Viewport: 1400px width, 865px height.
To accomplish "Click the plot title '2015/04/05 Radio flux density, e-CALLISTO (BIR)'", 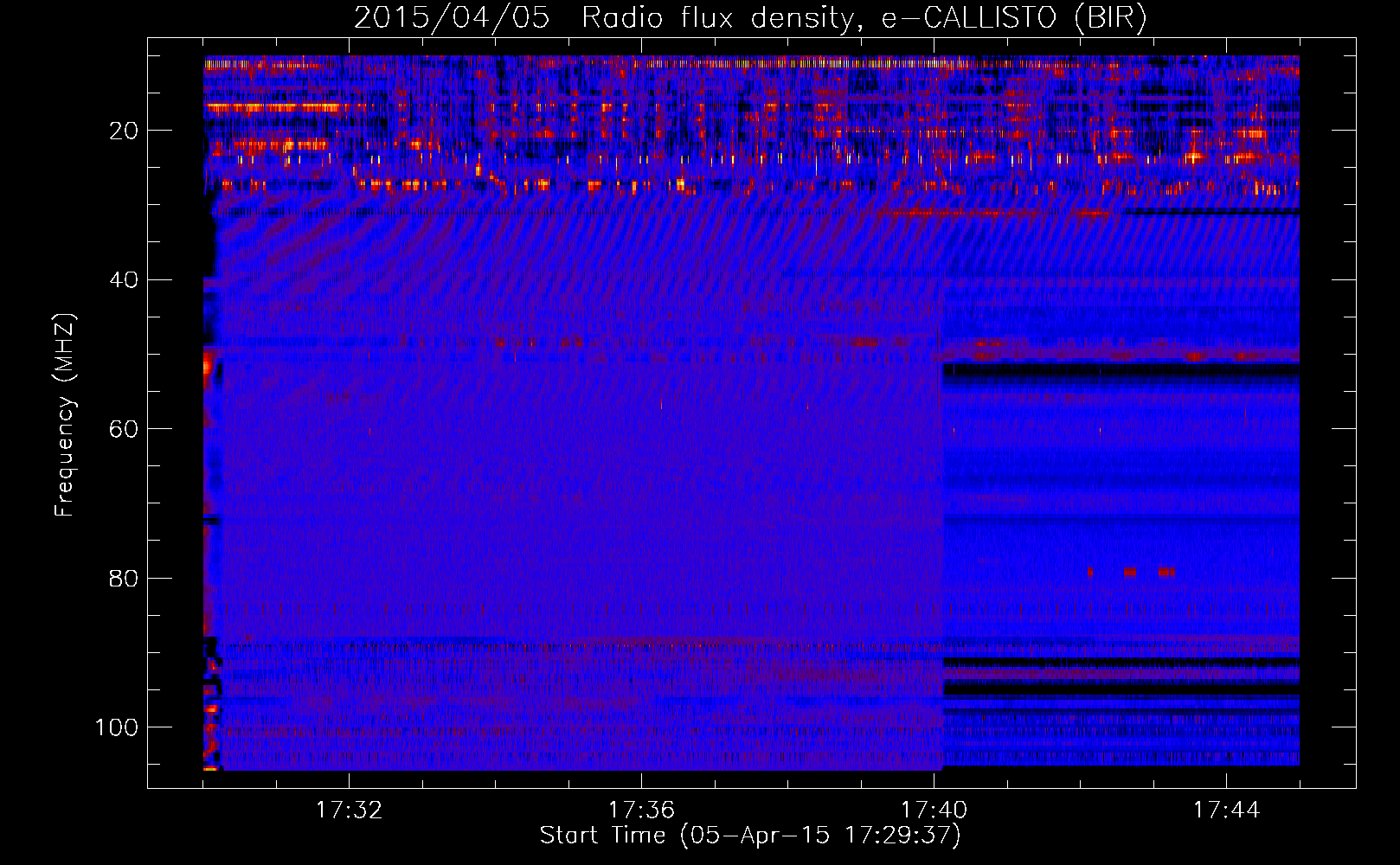I will click(750, 18).
